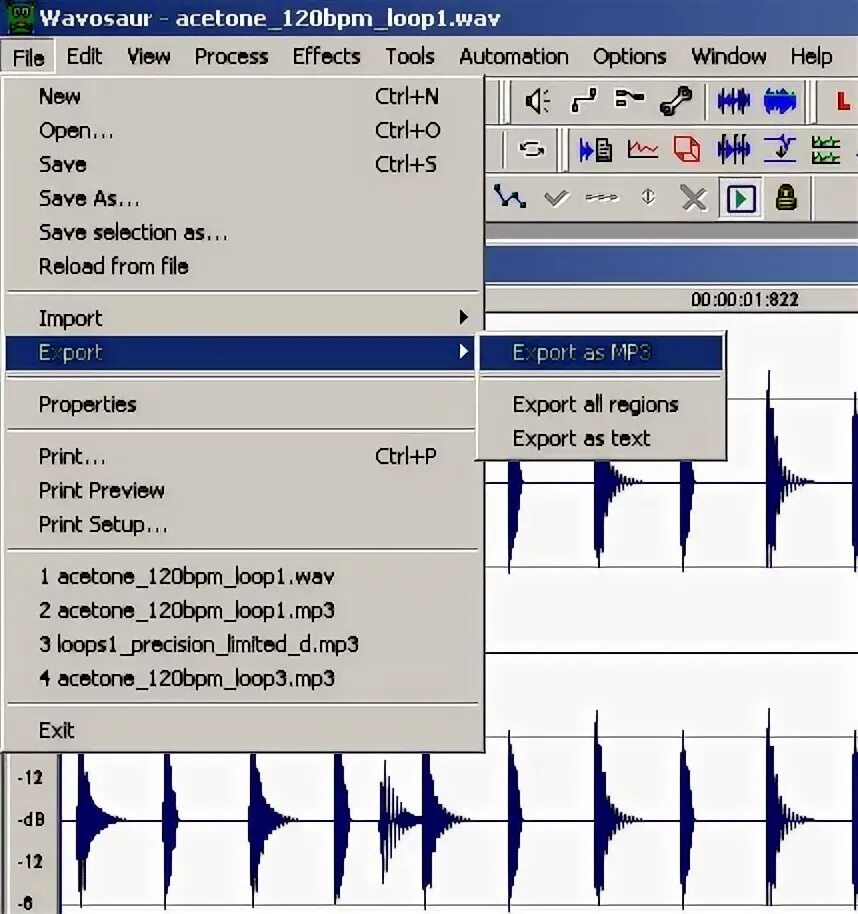858x914 pixels.
Task: Open the Tools menu
Action: coord(410,57)
